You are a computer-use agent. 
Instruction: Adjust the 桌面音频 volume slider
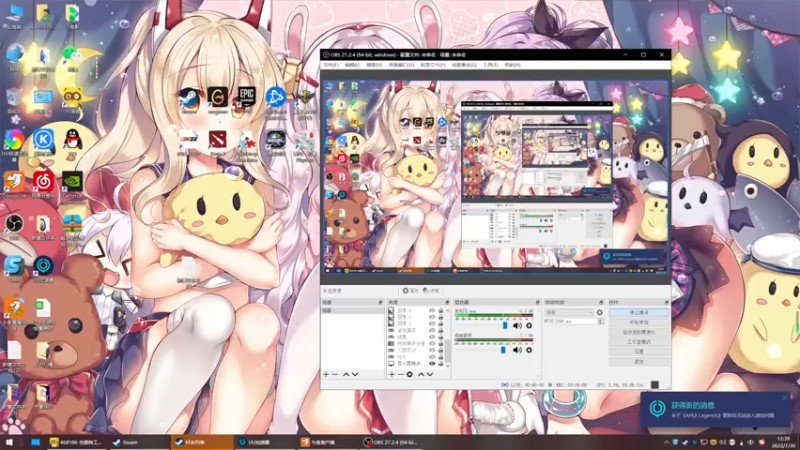[503, 350]
